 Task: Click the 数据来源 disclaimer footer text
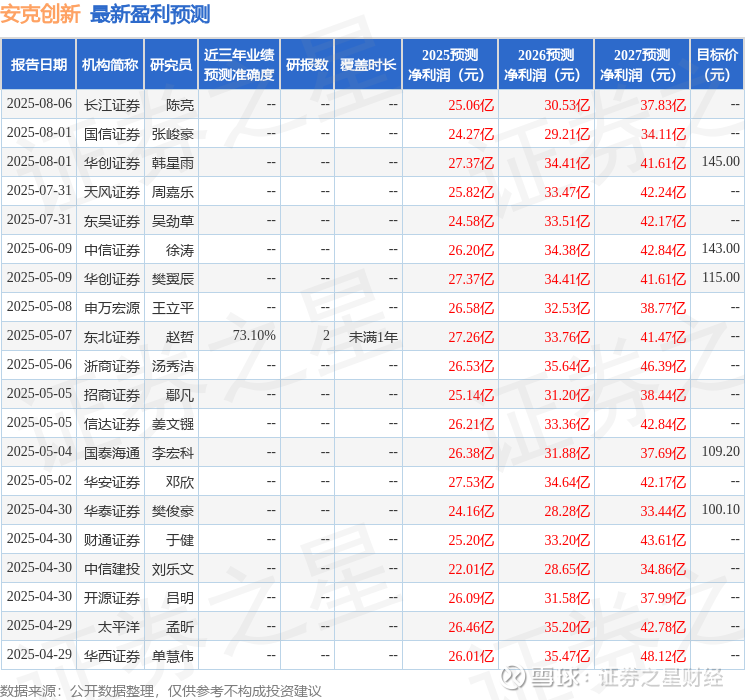(161, 690)
